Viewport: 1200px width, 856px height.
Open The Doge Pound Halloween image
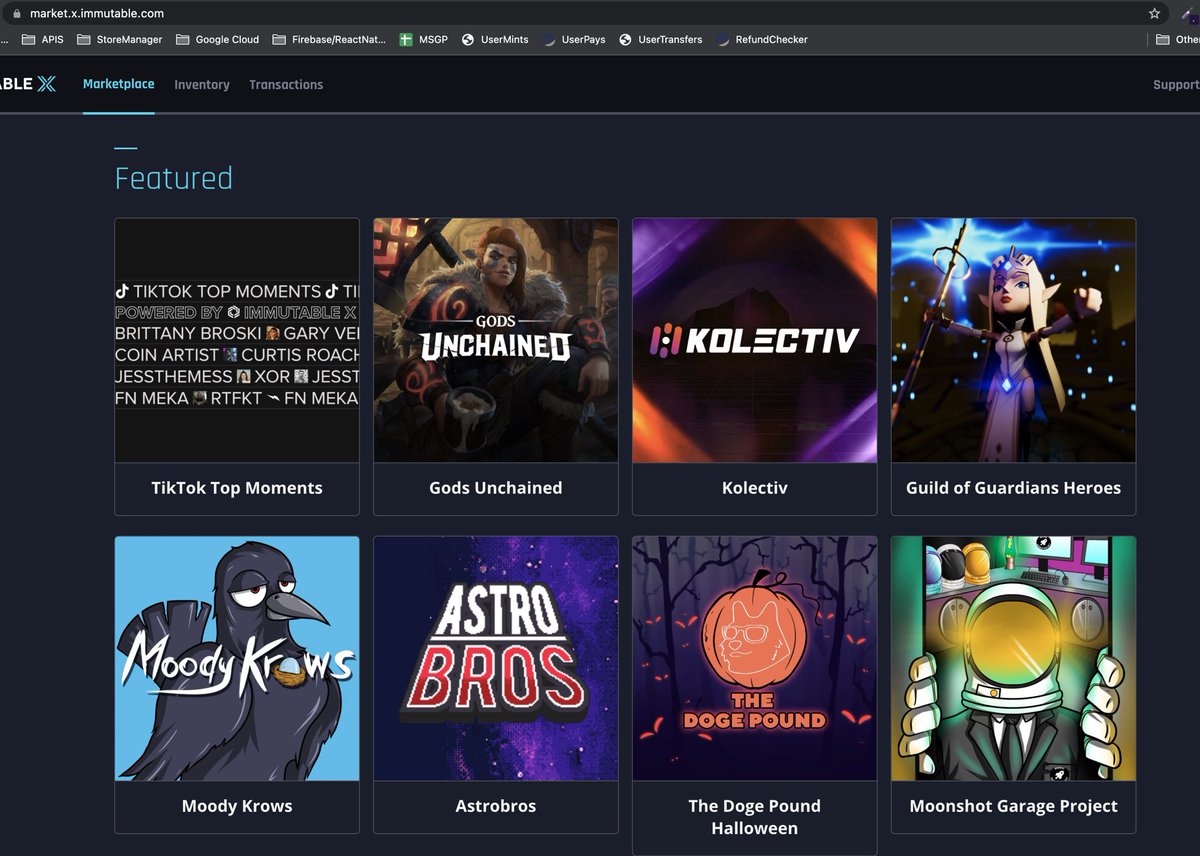(755, 658)
